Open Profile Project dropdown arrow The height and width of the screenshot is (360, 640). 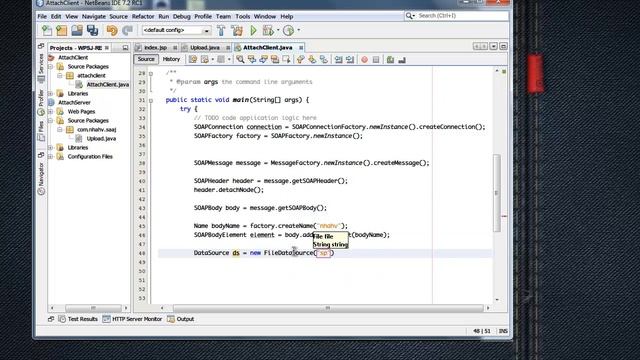(298, 30)
